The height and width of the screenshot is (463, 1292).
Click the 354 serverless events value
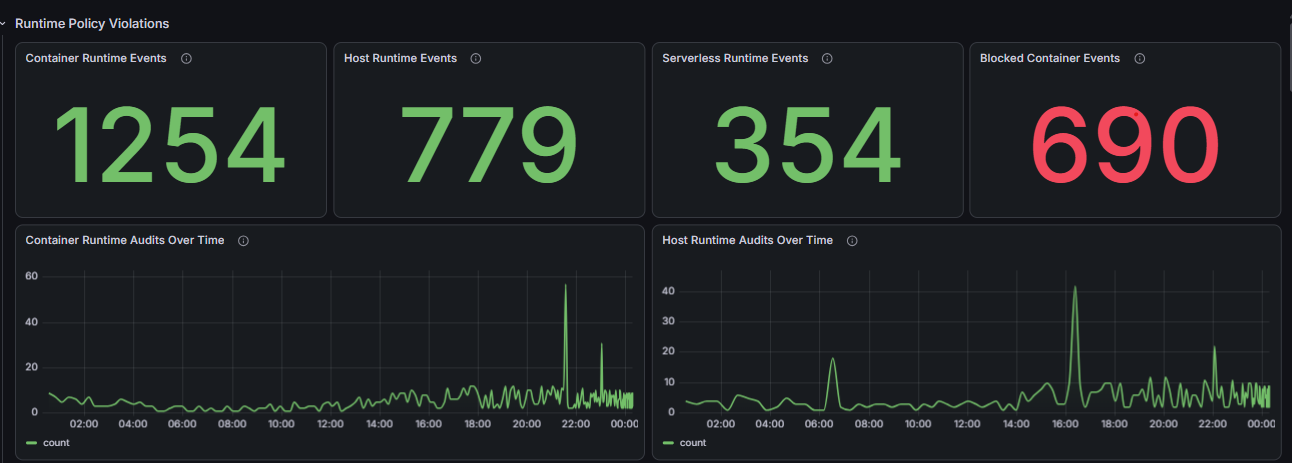coord(808,144)
